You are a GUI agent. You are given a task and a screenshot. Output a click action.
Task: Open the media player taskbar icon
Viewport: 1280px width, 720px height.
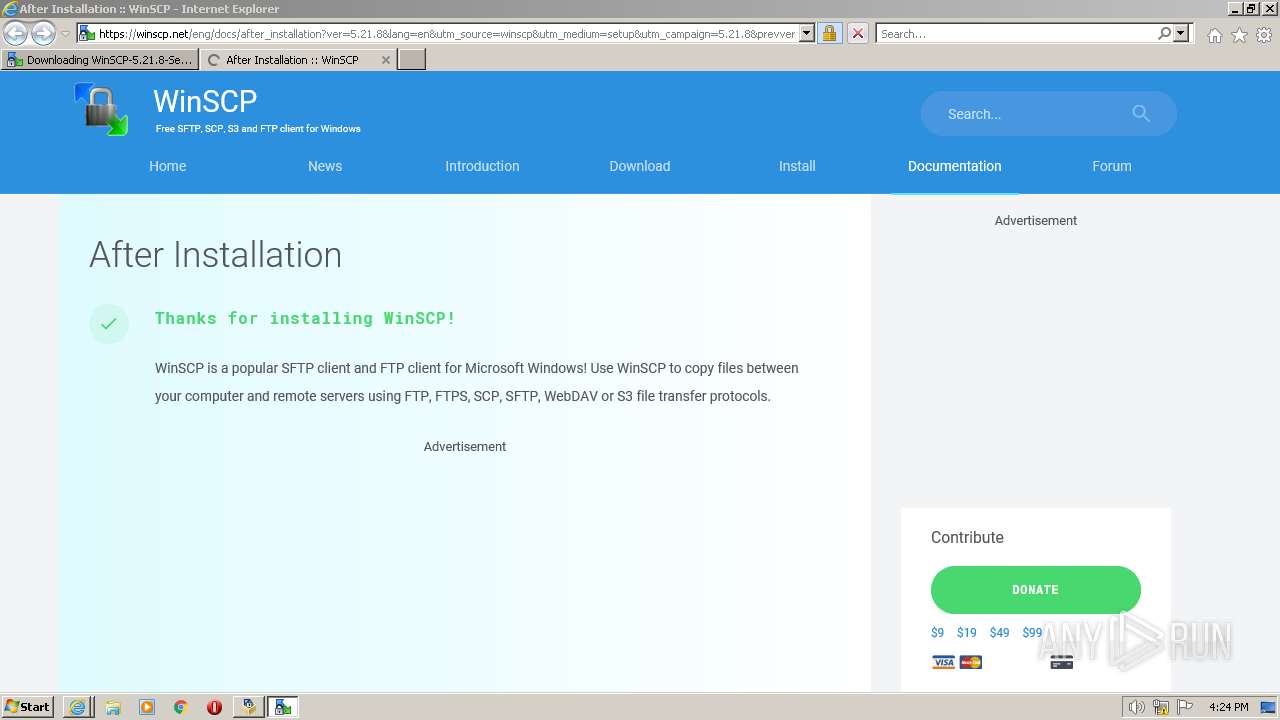click(147, 707)
